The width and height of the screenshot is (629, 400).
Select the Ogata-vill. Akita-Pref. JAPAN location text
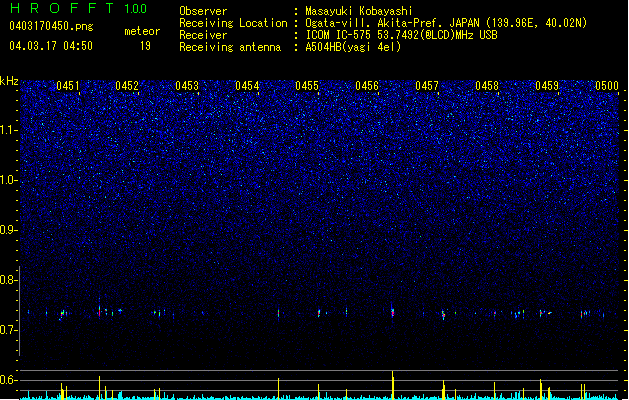pyautogui.click(x=392, y=23)
